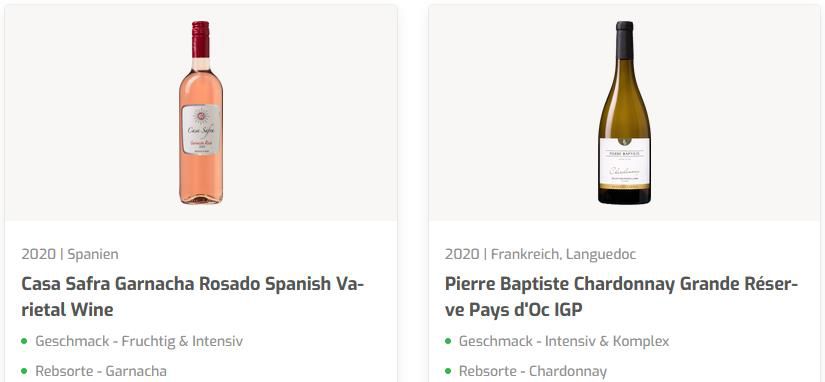Click the black capsule of Chardonnay bottle
This screenshot has width=825, height=382.
pos(625,40)
